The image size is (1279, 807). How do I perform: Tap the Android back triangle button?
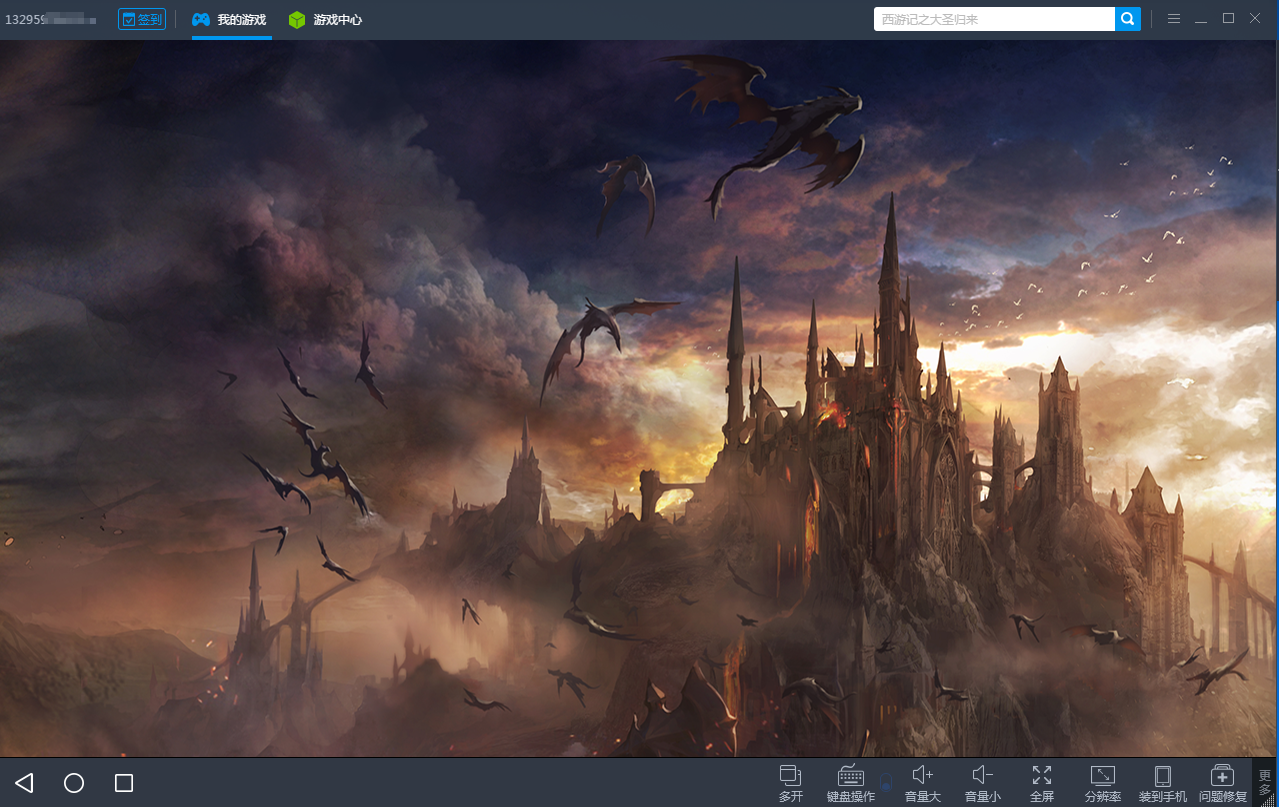click(x=25, y=783)
